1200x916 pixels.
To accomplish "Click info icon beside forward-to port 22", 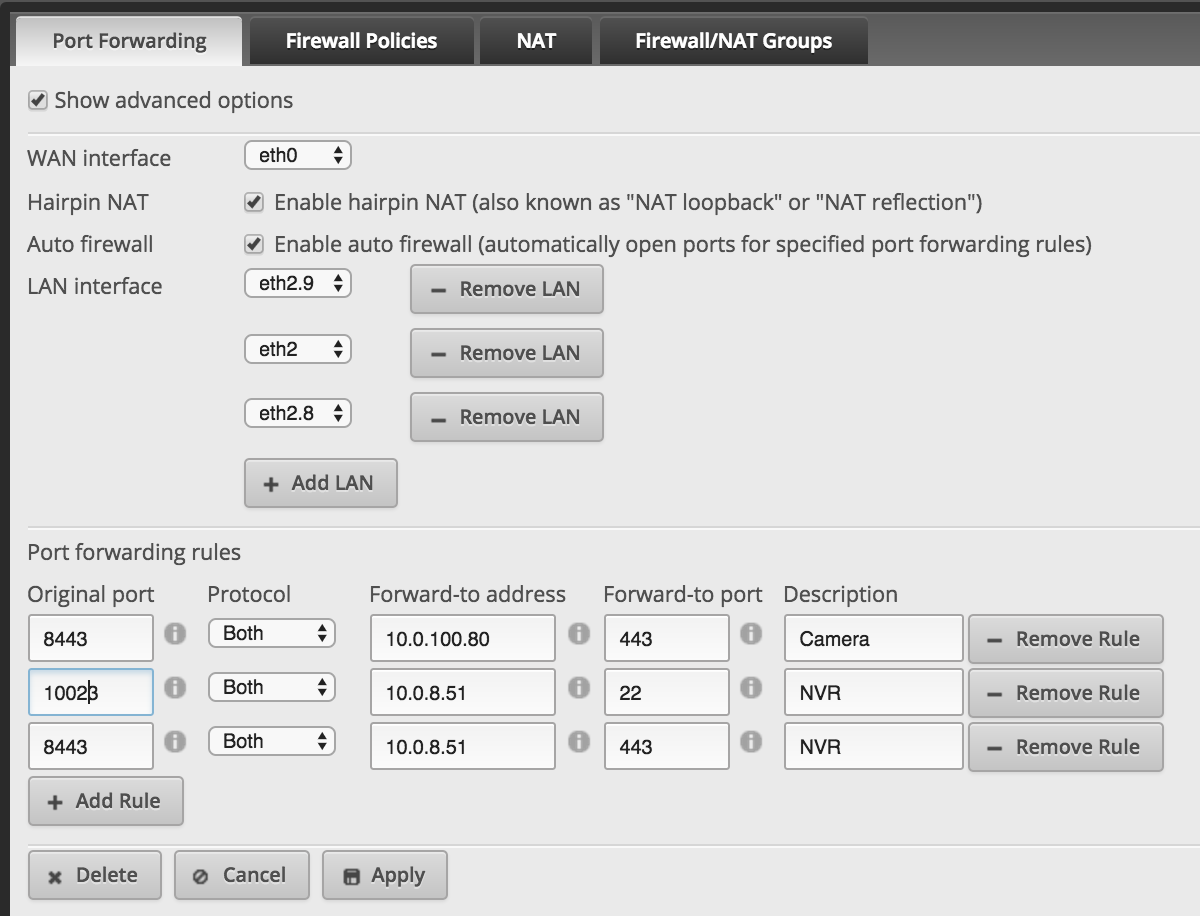I will 751,688.
